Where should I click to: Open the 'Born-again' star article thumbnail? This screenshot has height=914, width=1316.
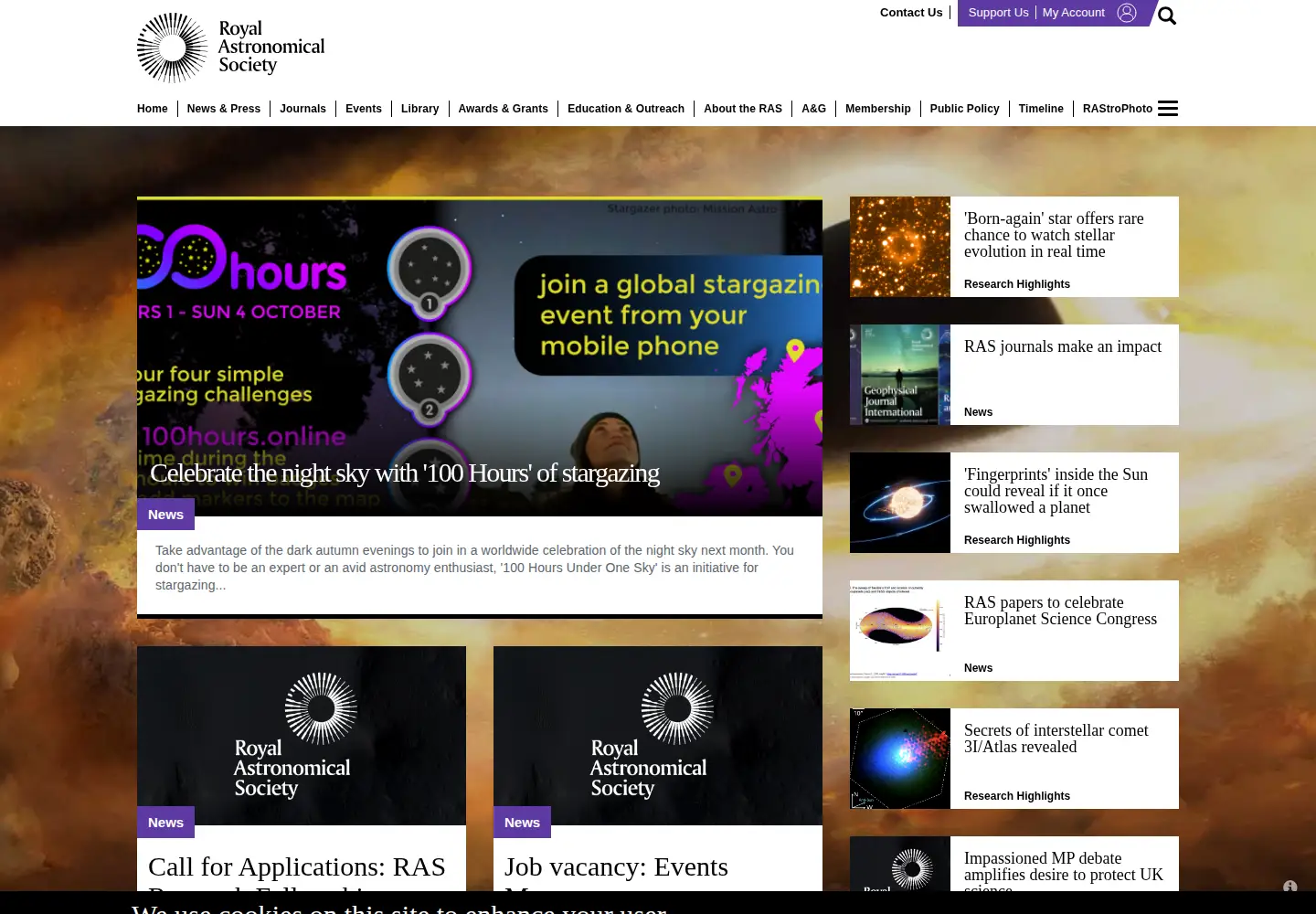pos(900,247)
